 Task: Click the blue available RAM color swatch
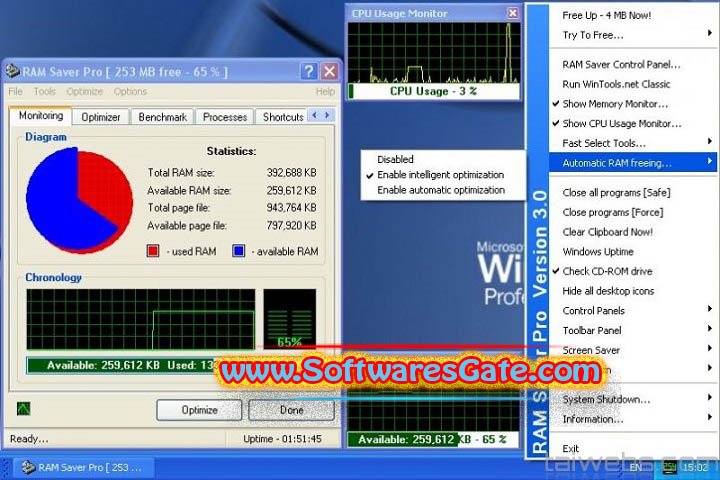tap(238, 251)
